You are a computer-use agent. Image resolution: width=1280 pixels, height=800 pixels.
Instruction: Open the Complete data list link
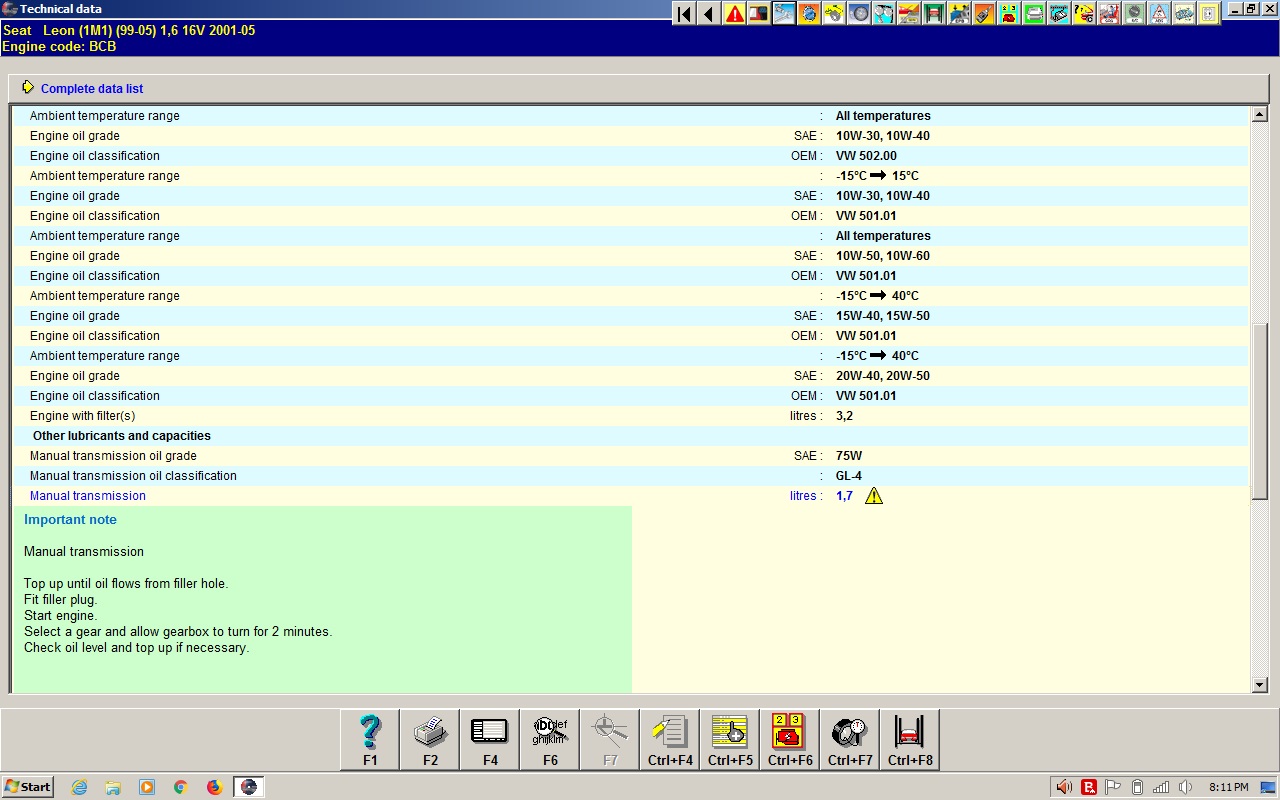pyautogui.click(x=92, y=89)
